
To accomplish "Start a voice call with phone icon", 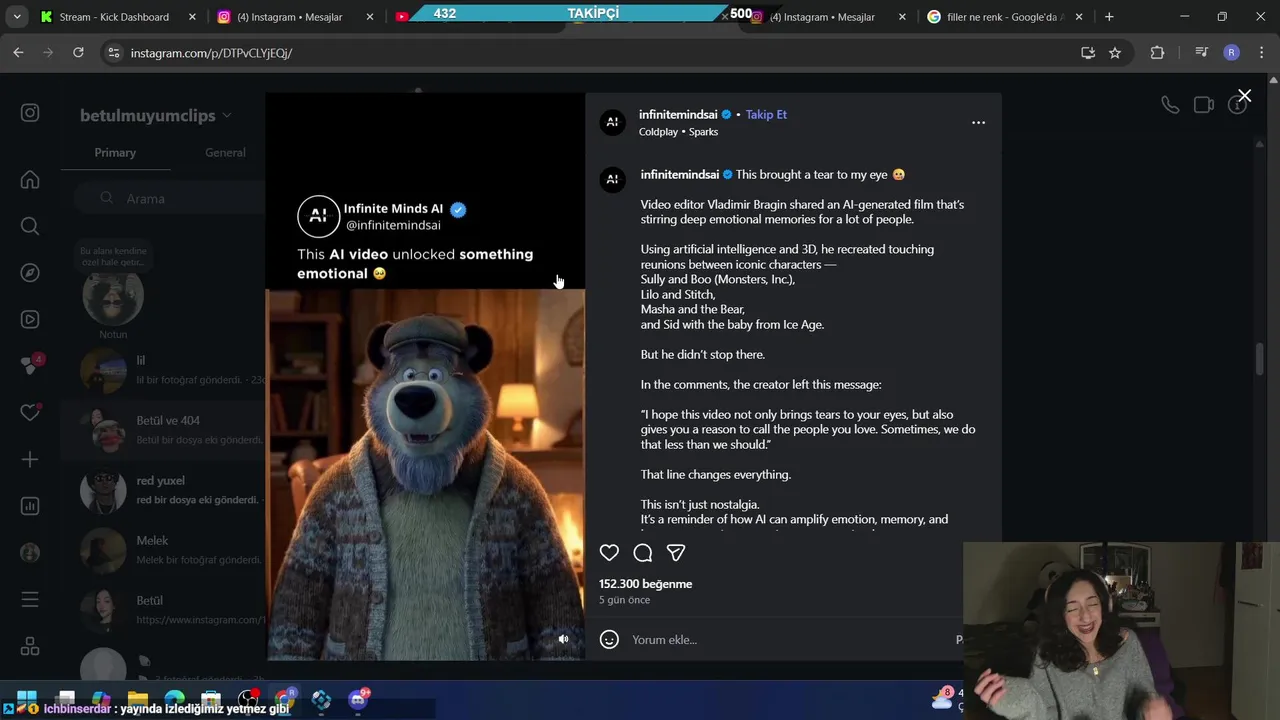I will 1170,105.
